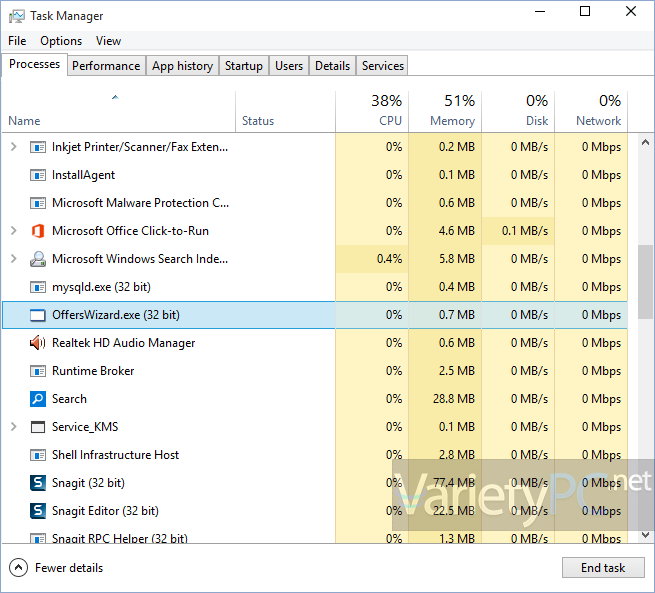Select the Microsoft Malware Protection row name

pos(140,203)
